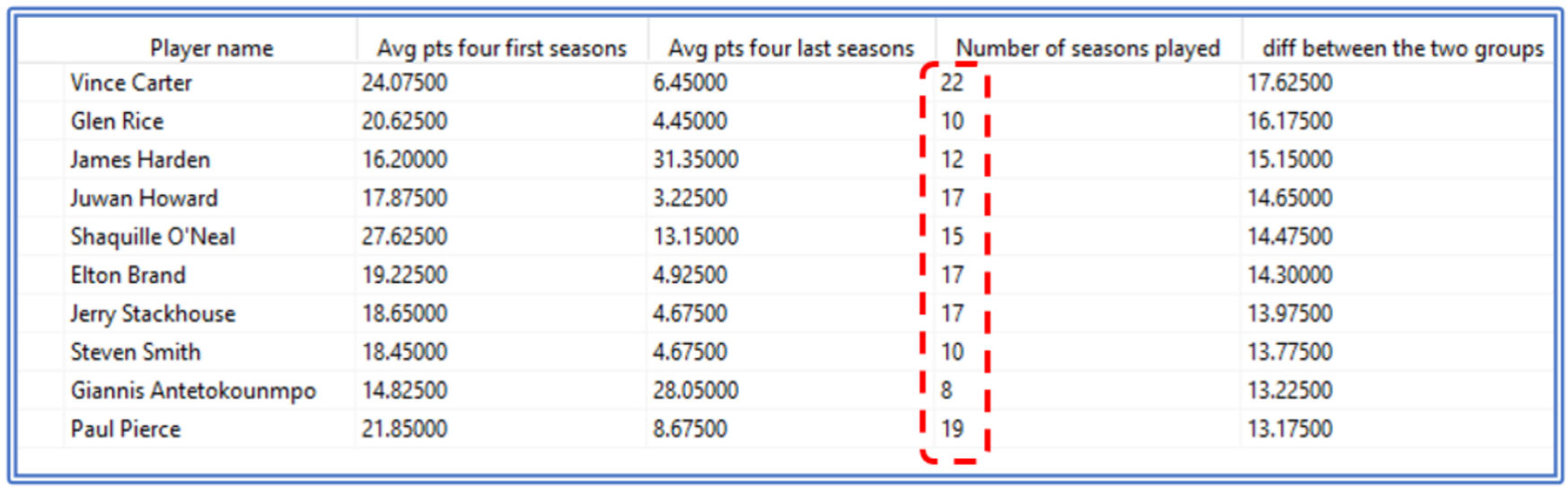This screenshot has height=493, width=1568.
Task: Click the Player name column header
Action: 211,48
